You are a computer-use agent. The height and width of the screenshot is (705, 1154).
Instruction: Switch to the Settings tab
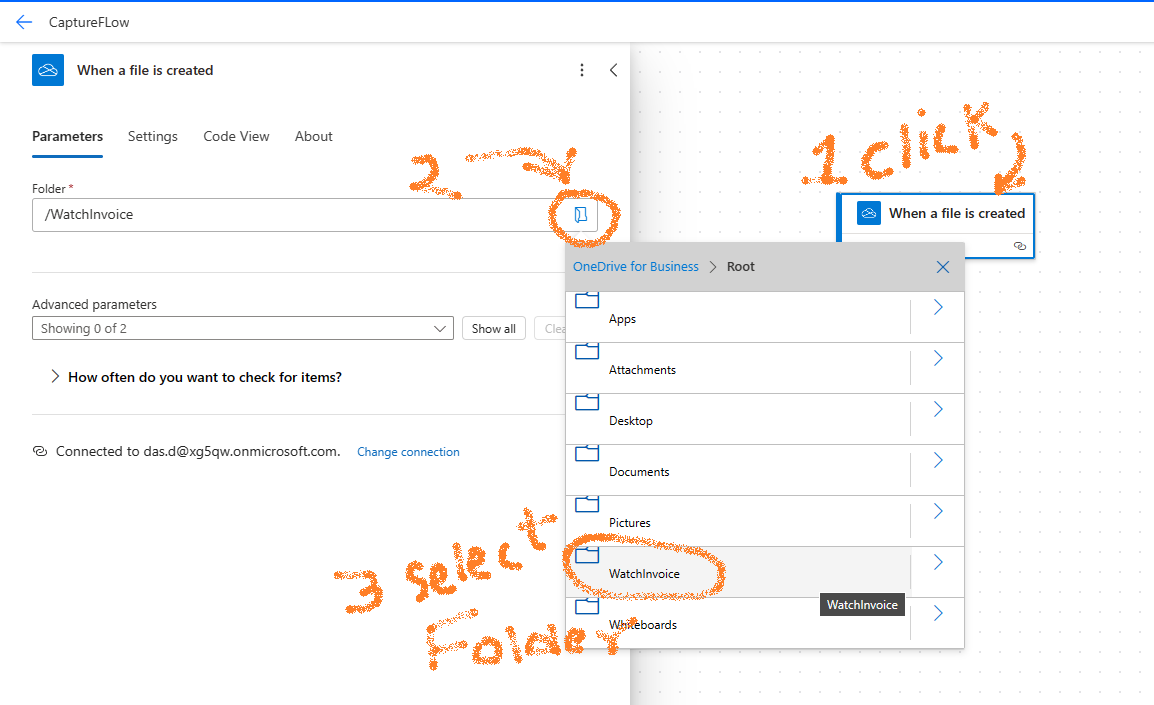click(152, 136)
